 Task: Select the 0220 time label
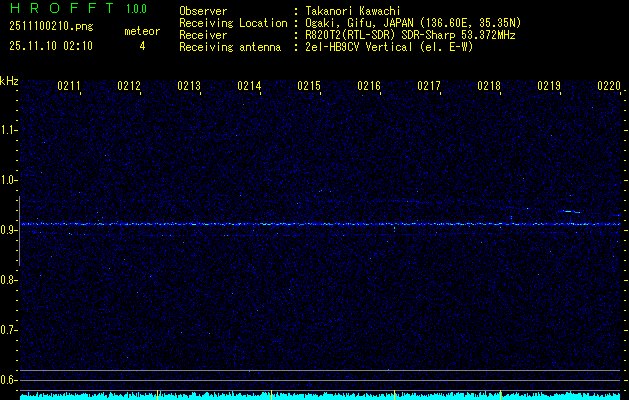pyautogui.click(x=608, y=87)
